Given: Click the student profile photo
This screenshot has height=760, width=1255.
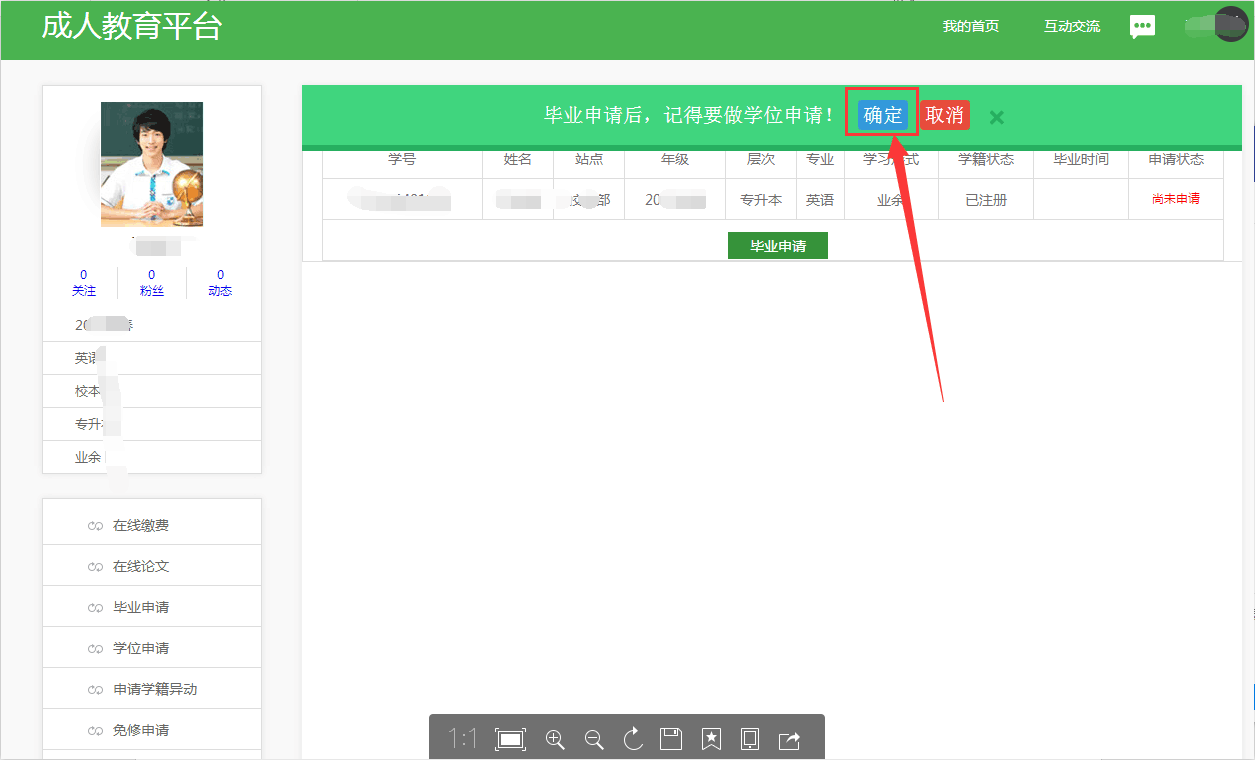Looking at the screenshot, I should [152, 164].
